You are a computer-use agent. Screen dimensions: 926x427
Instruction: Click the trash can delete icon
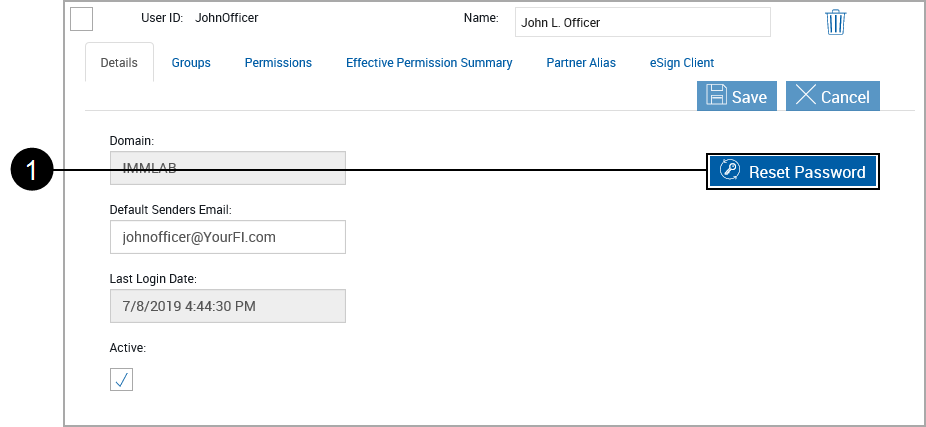pos(836,22)
